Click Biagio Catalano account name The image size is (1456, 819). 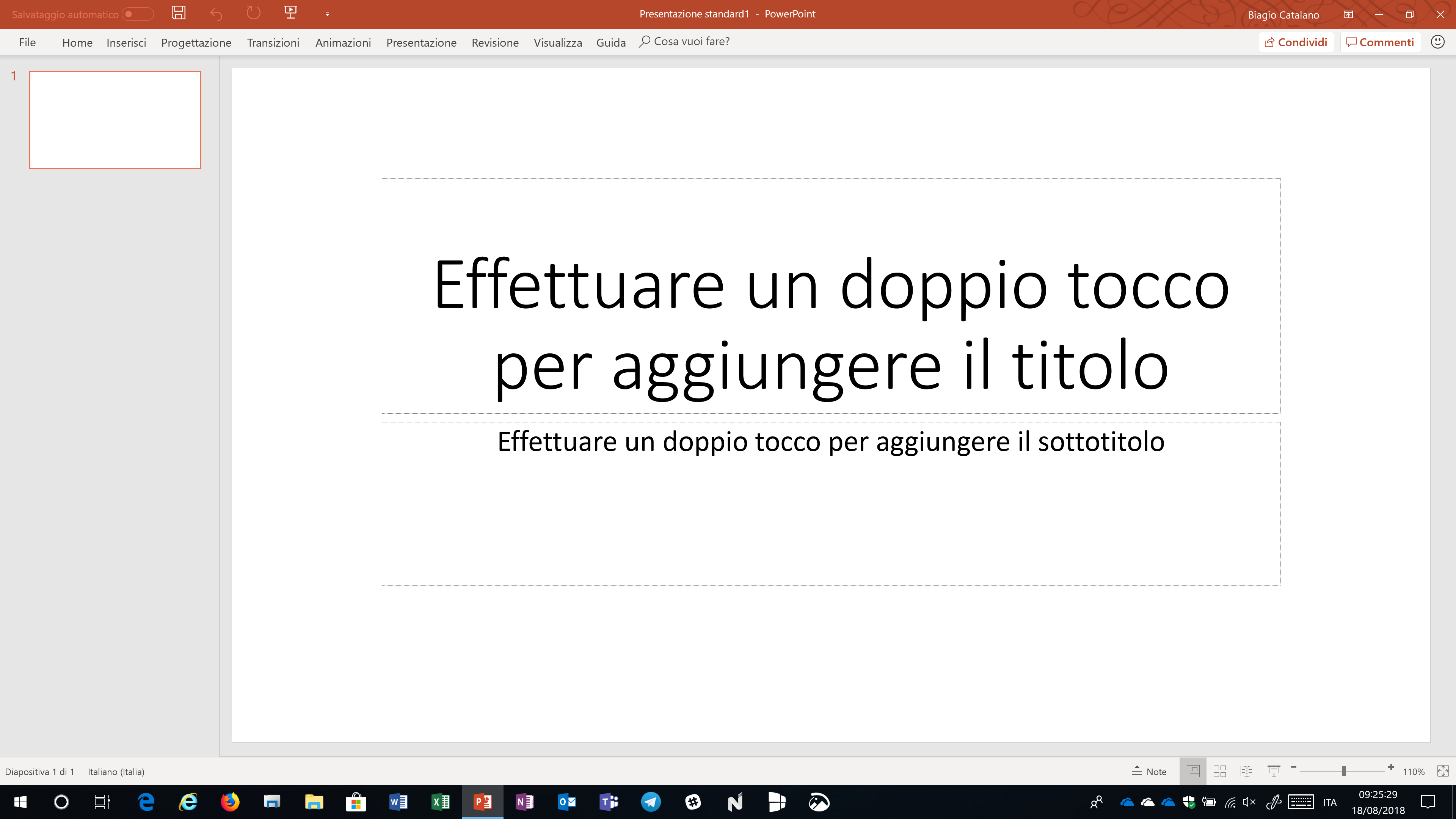click(1283, 15)
